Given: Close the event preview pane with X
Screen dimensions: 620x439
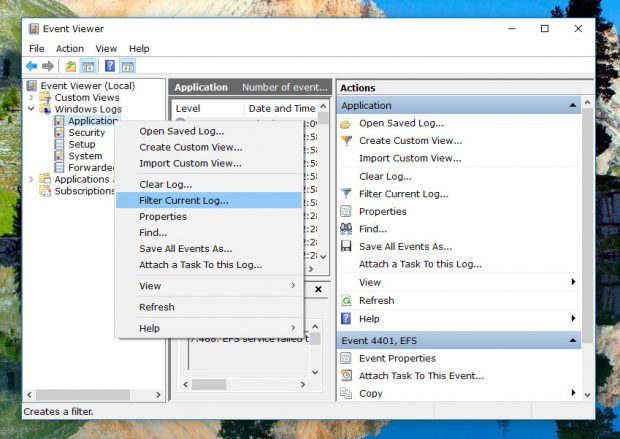Looking at the screenshot, I should point(318,289).
